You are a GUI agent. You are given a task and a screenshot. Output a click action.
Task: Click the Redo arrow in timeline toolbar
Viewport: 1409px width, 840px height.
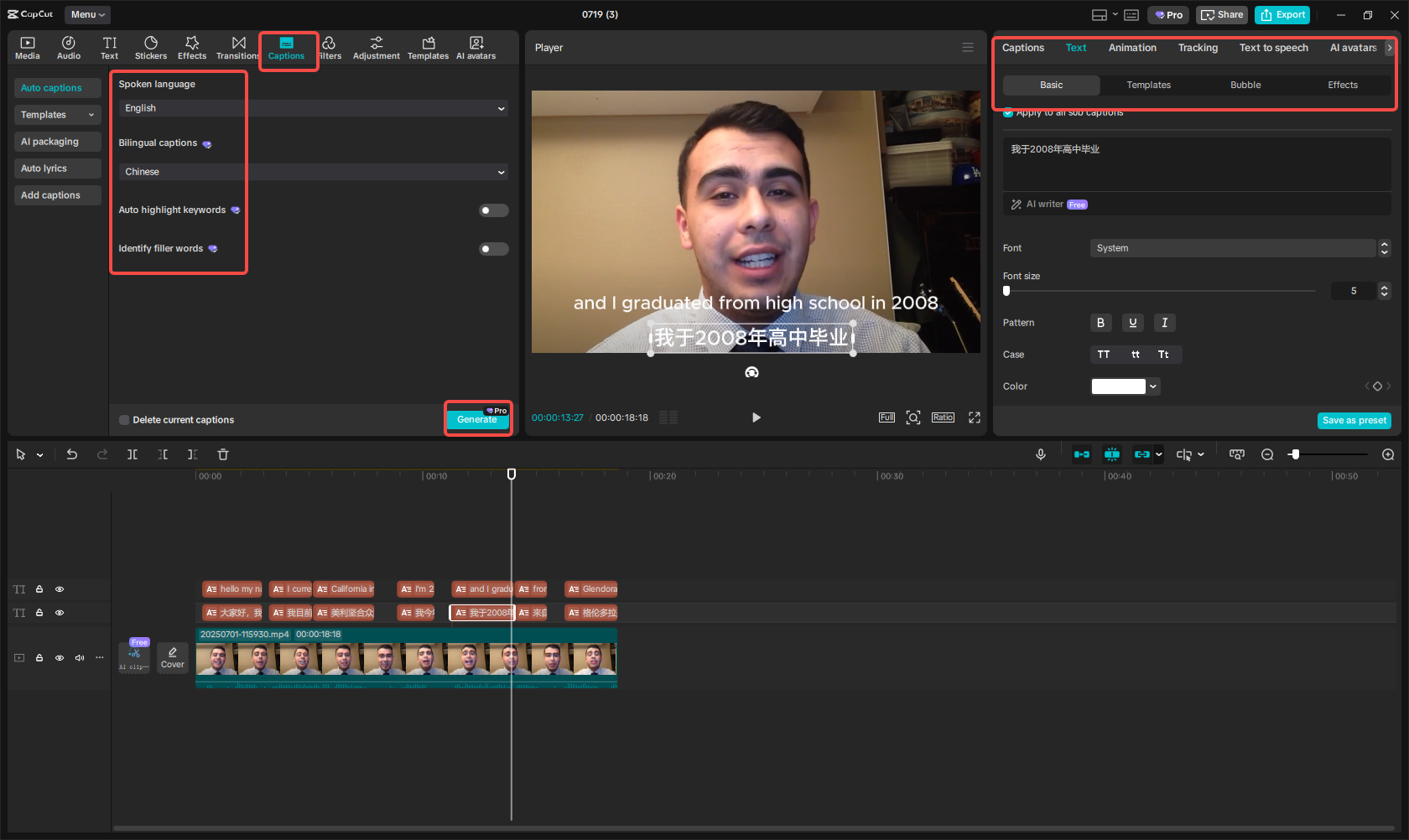pos(102,454)
